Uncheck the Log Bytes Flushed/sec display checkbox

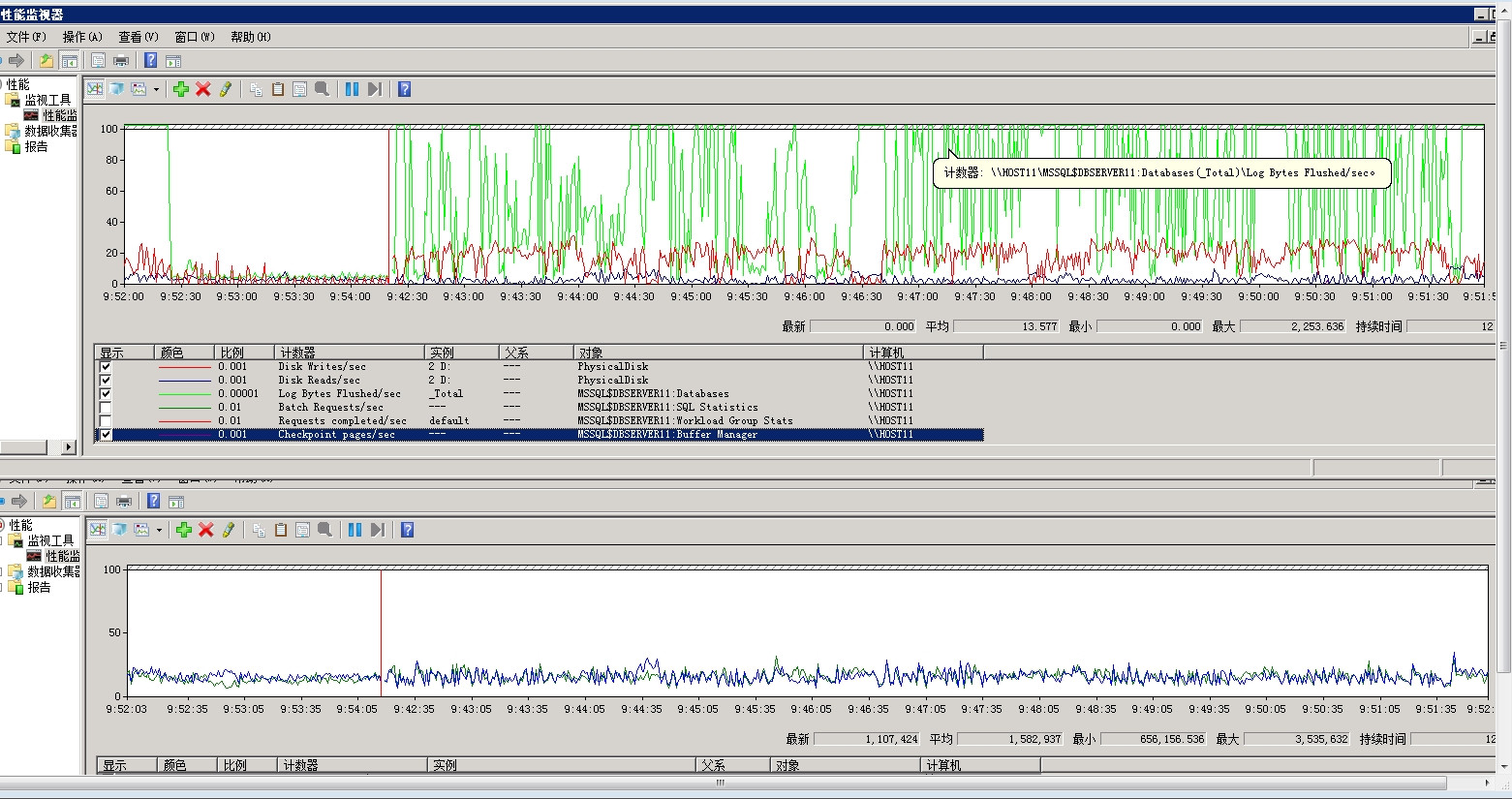pyautogui.click(x=106, y=394)
